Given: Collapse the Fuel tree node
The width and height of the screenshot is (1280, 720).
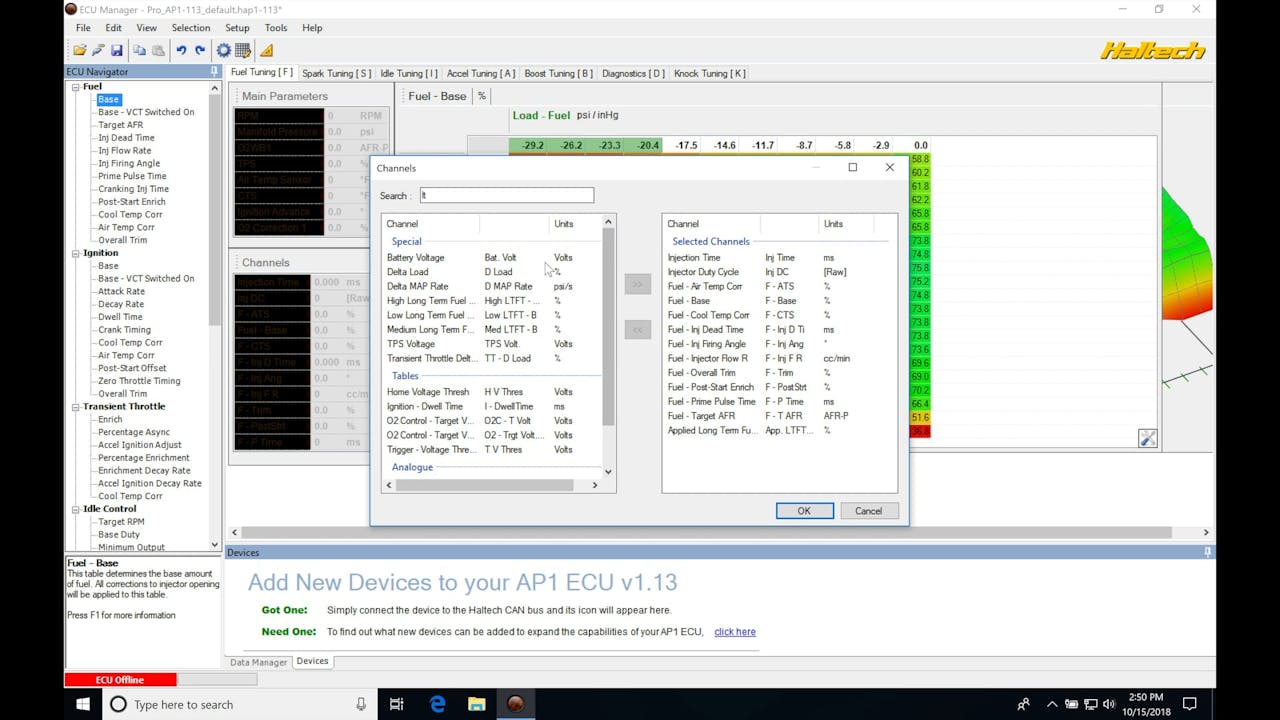Looking at the screenshot, I should pyautogui.click(x=75, y=87).
